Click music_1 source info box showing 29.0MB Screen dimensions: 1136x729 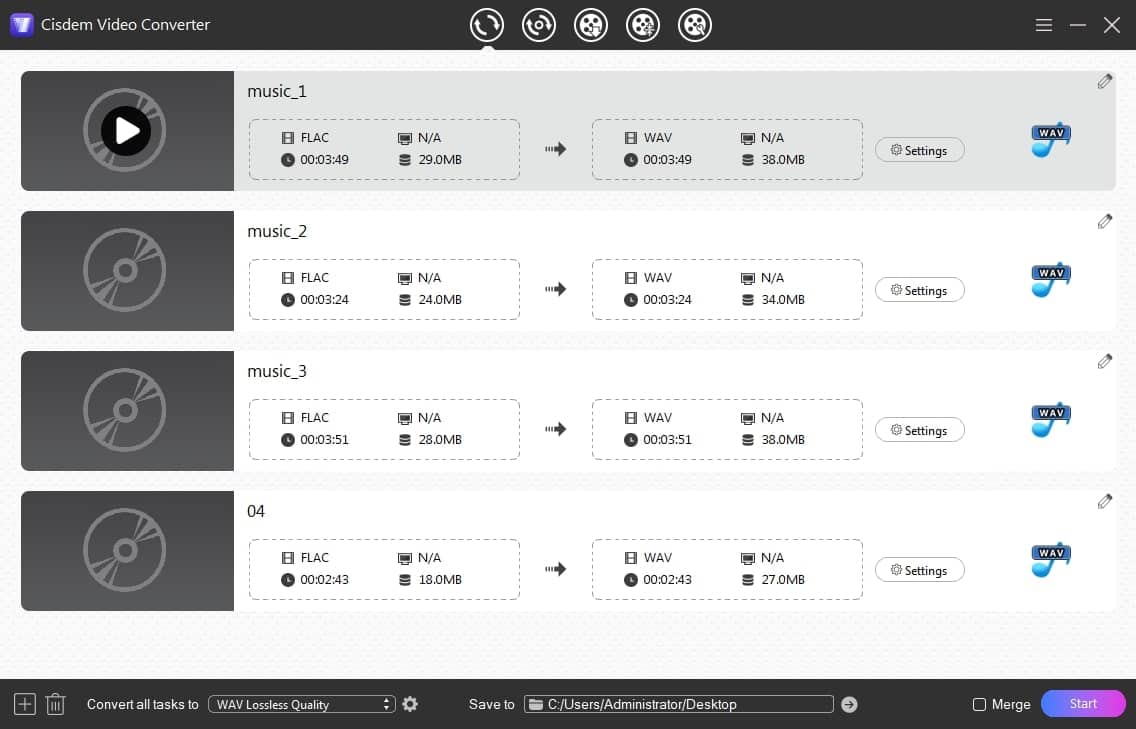[384, 149]
